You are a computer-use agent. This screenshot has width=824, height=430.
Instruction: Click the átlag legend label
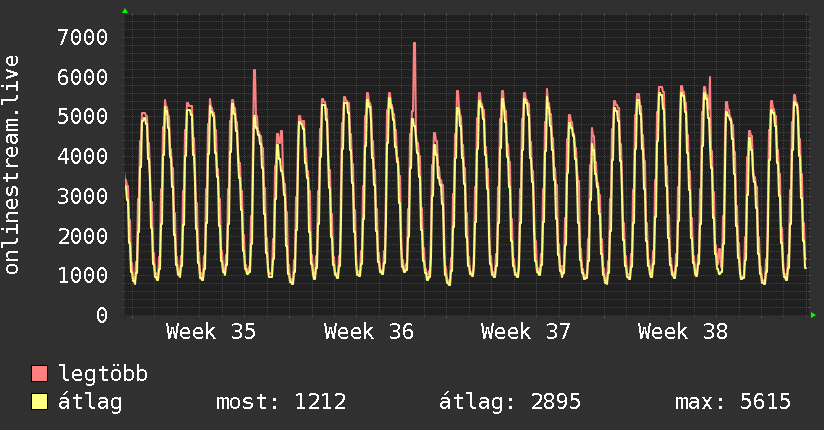point(90,403)
